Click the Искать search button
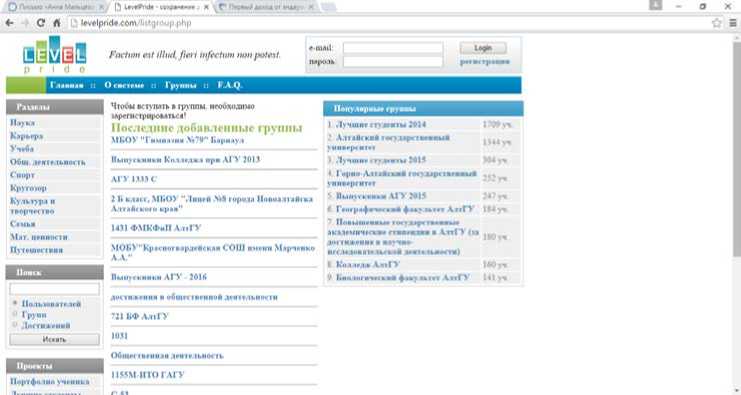Image resolution: width=741 pixels, height=395 pixels. [x=54, y=339]
